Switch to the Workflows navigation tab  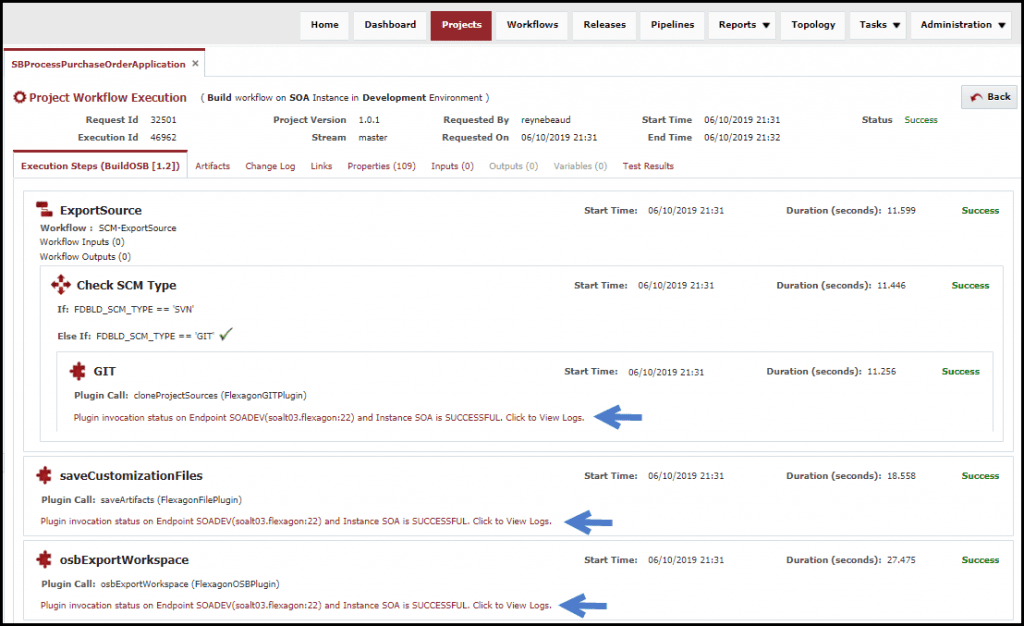point(531,25)
